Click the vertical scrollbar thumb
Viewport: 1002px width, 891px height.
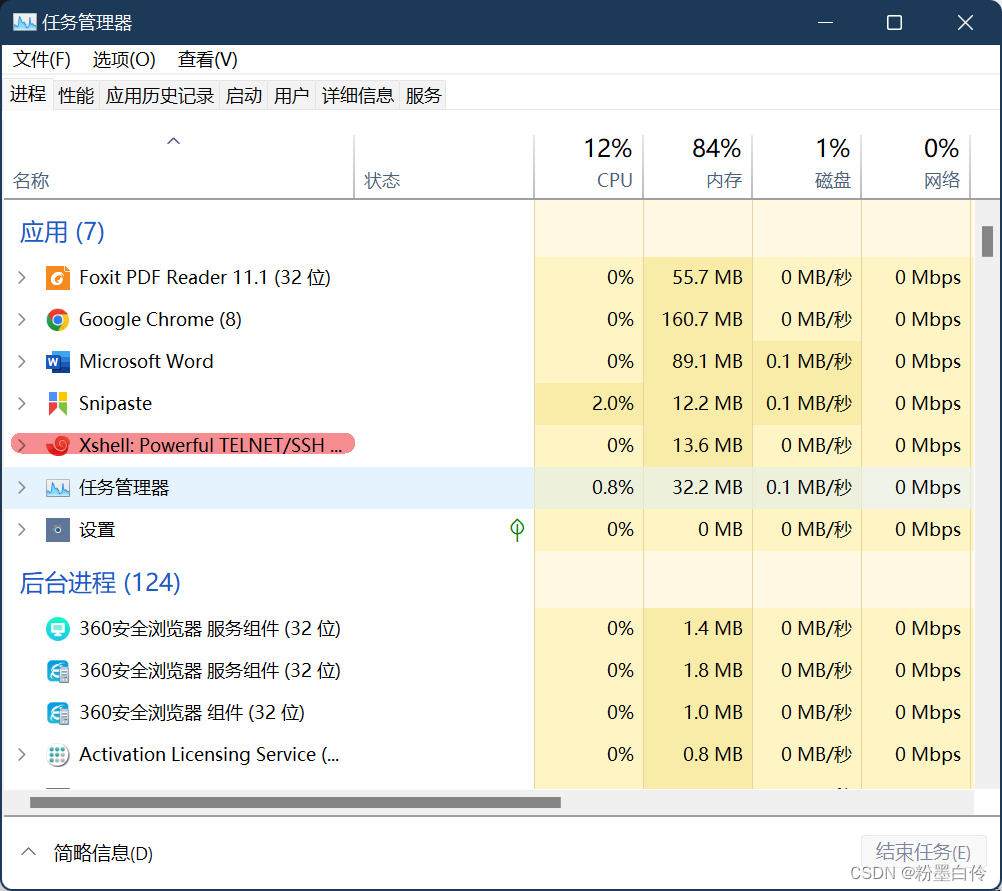click(987, 241)
